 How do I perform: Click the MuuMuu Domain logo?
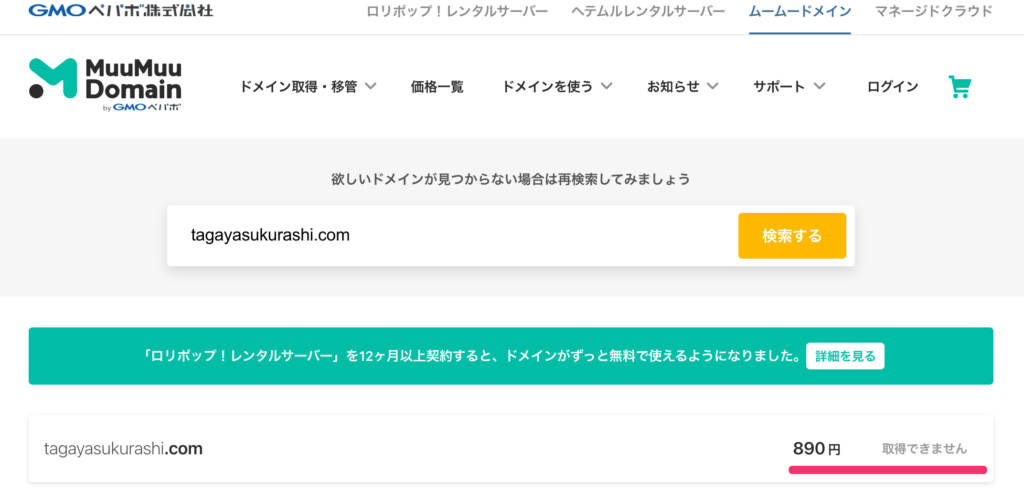(x=105, y=85)
